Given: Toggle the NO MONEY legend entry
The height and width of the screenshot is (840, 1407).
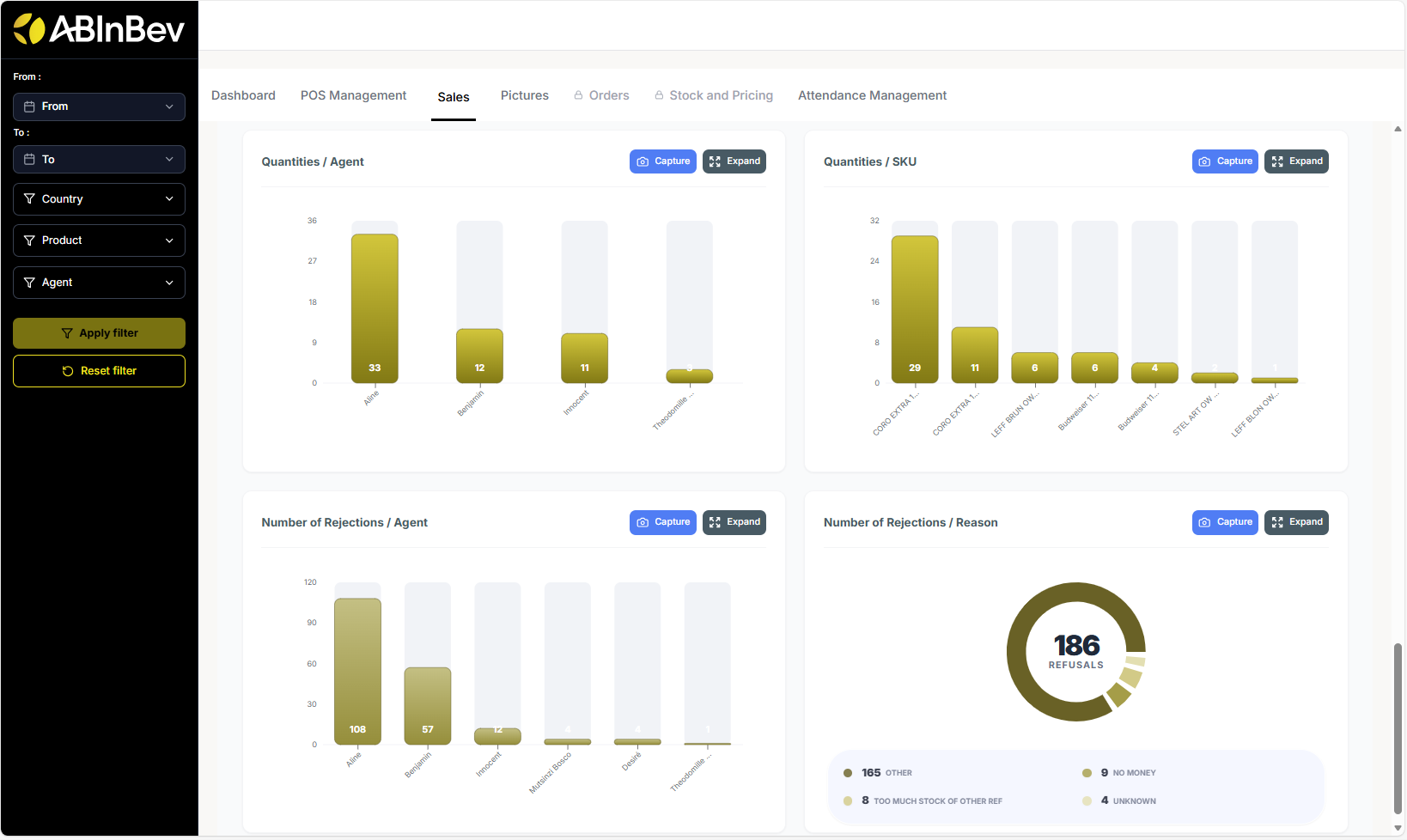Looking at the screenshot, I should tap(1127, 773).
